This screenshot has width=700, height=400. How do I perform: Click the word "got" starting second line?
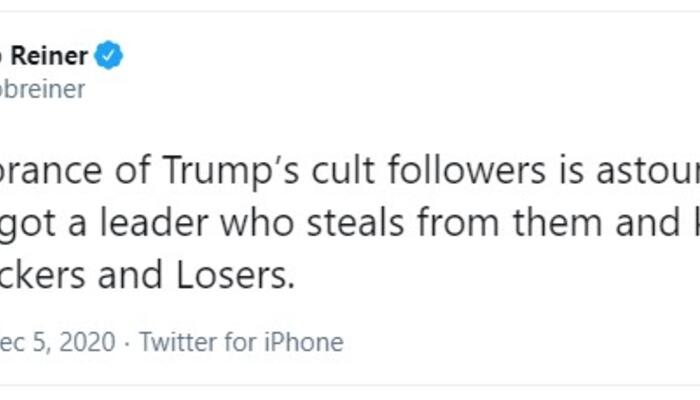point(28,224)
